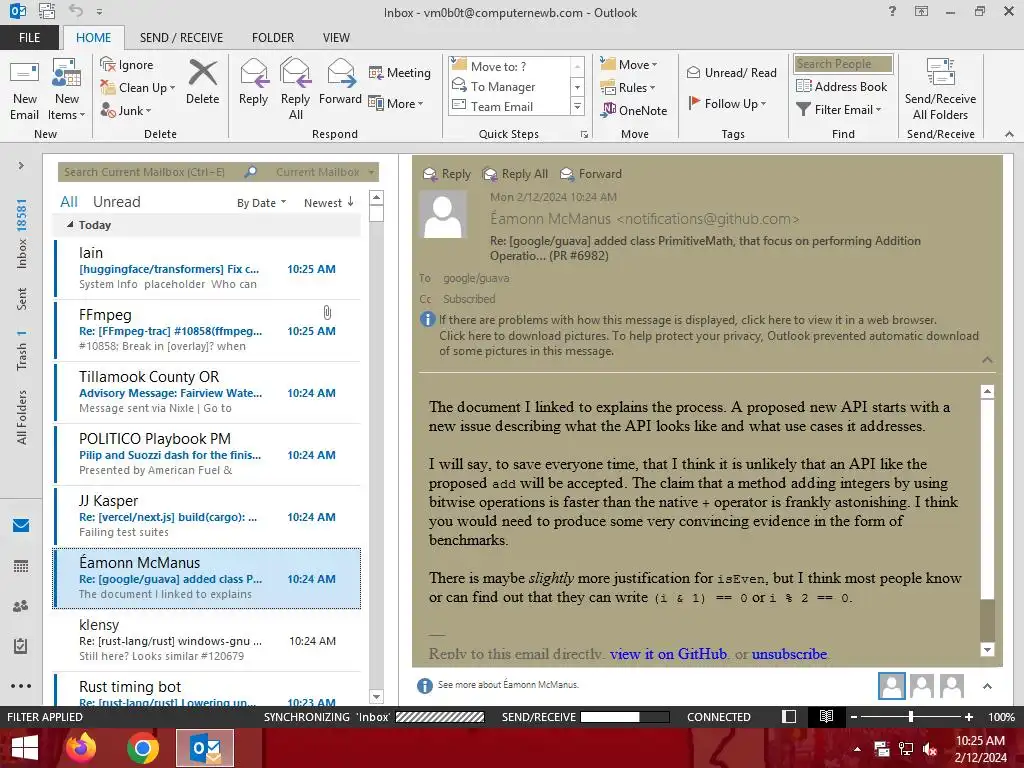1024x768 pixels.
Task: Switch to the VIEW tab
Action: pos(336,37)
